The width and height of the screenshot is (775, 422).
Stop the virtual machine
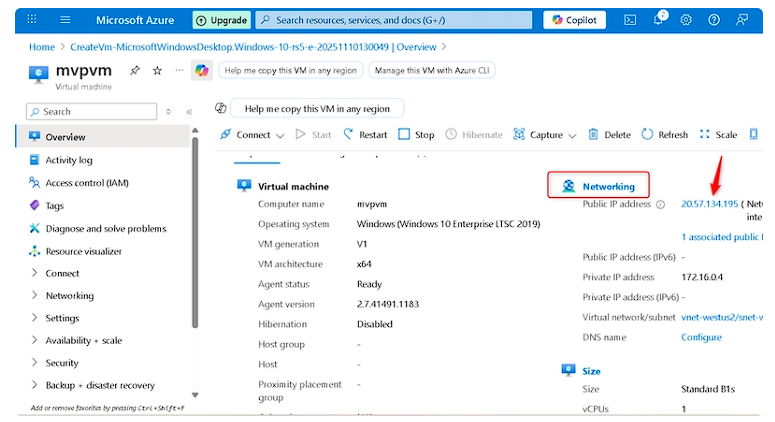click(416, 135)
